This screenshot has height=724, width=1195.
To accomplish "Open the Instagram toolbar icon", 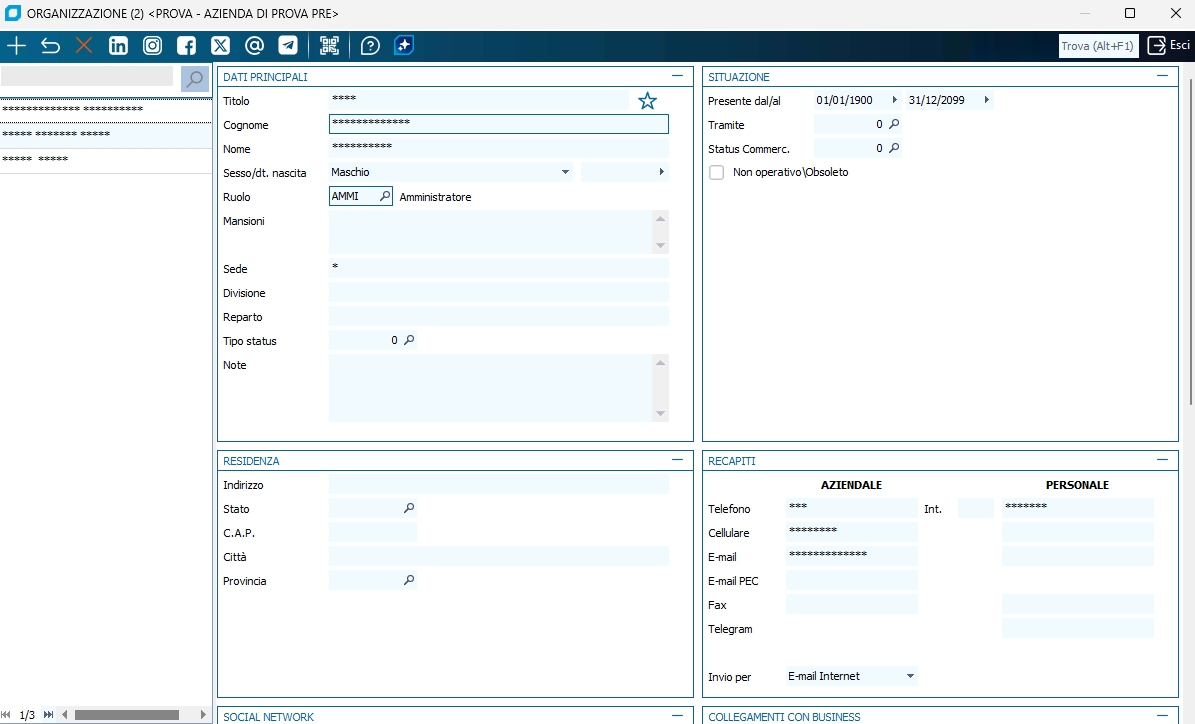I will [152, 46].
